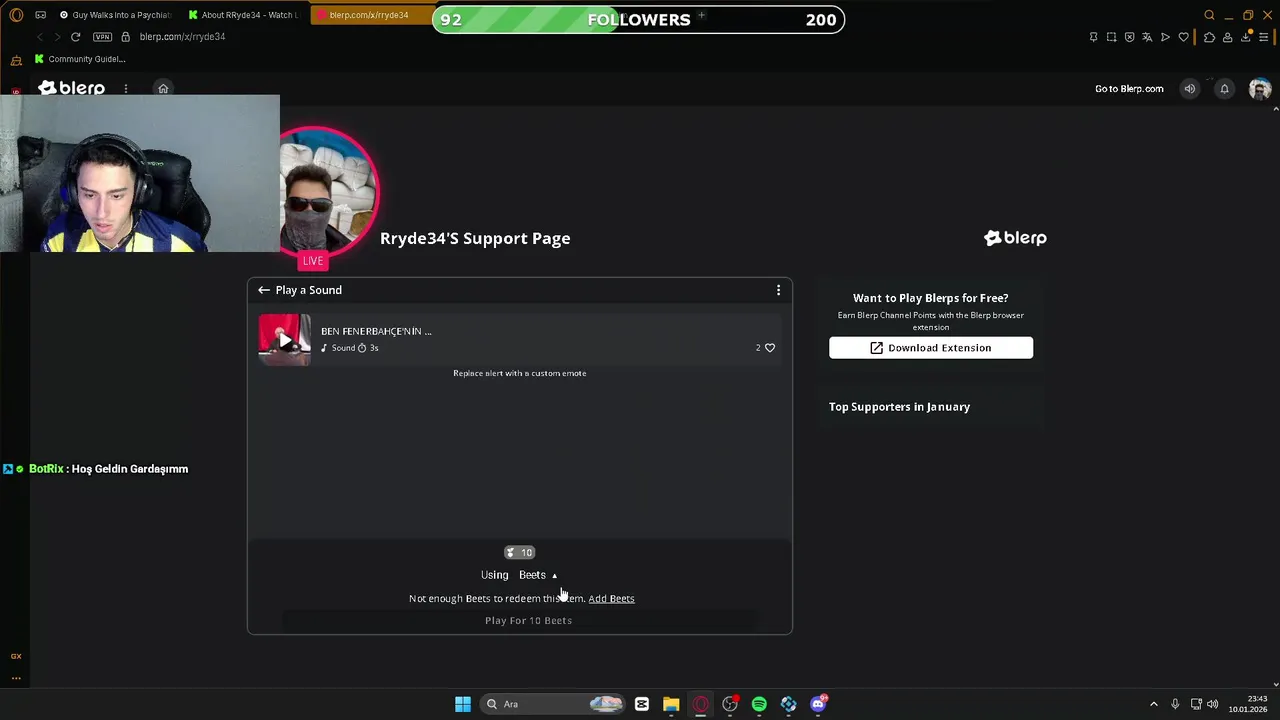
Task: Open File Explorer from the taskbar
Action: tap(671, 704)
